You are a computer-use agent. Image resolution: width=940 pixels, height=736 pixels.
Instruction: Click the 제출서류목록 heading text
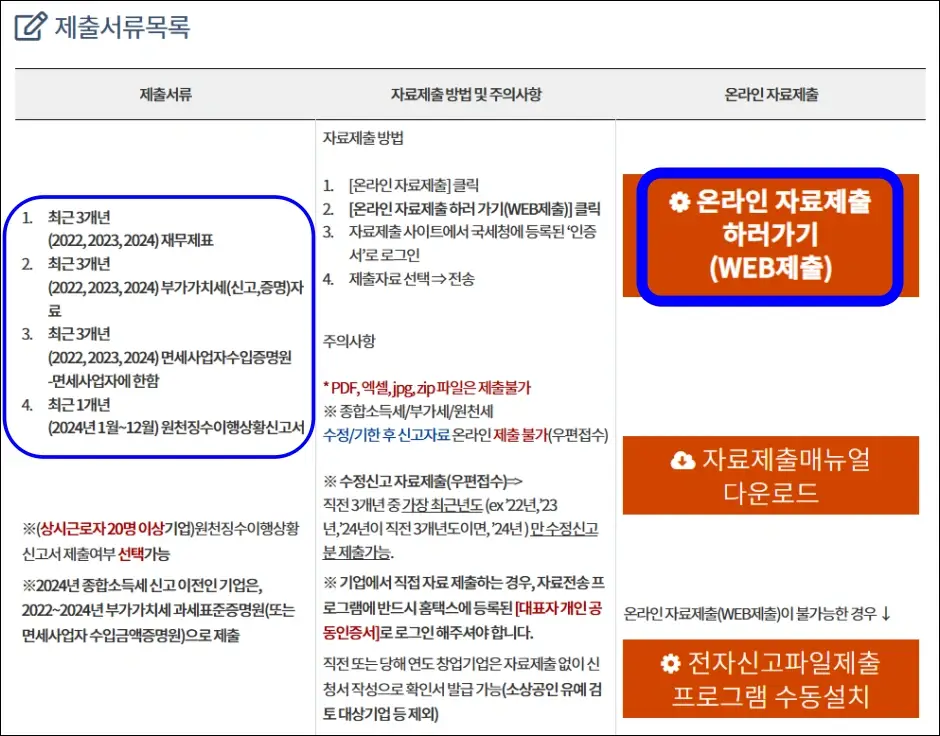click(x=123, y=27)
